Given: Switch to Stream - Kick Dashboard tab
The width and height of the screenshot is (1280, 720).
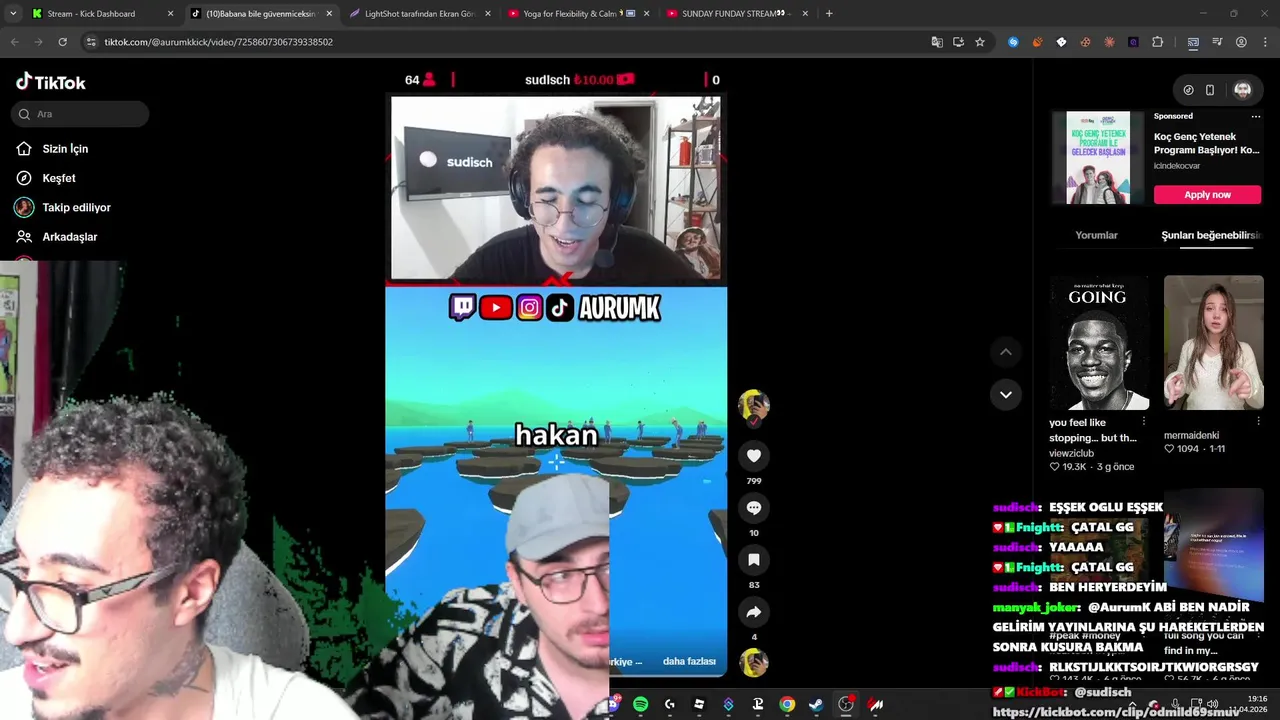Looking at the screenshot, I should click(x=101, y=14).
